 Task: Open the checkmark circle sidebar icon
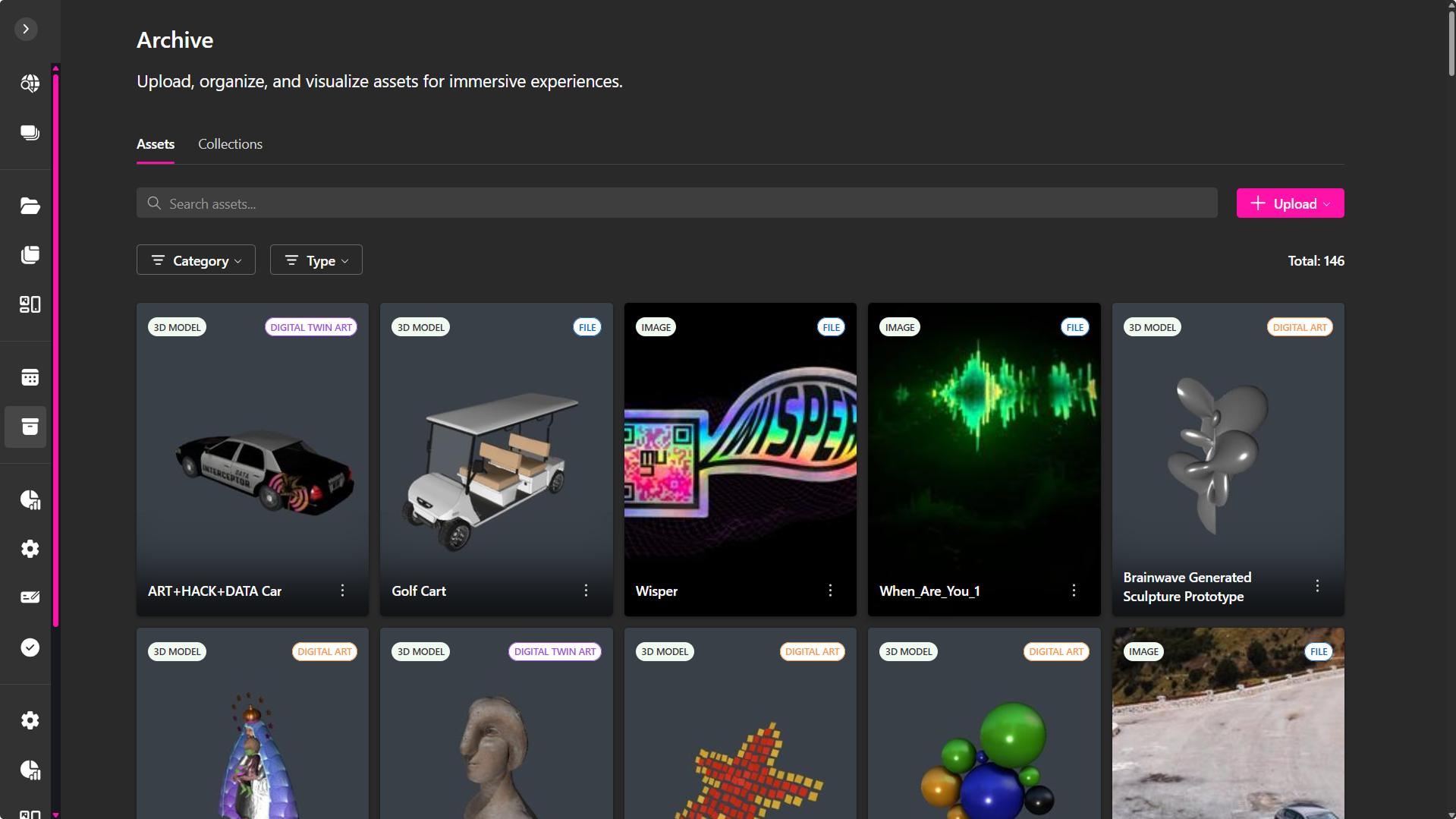point(30,647)
